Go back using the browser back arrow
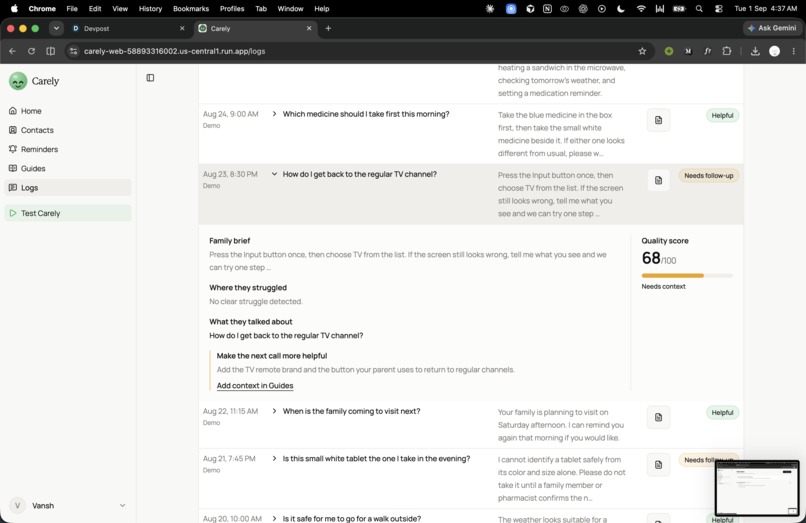This screenshot has width=806, height=523. click(x=12, y=51)
